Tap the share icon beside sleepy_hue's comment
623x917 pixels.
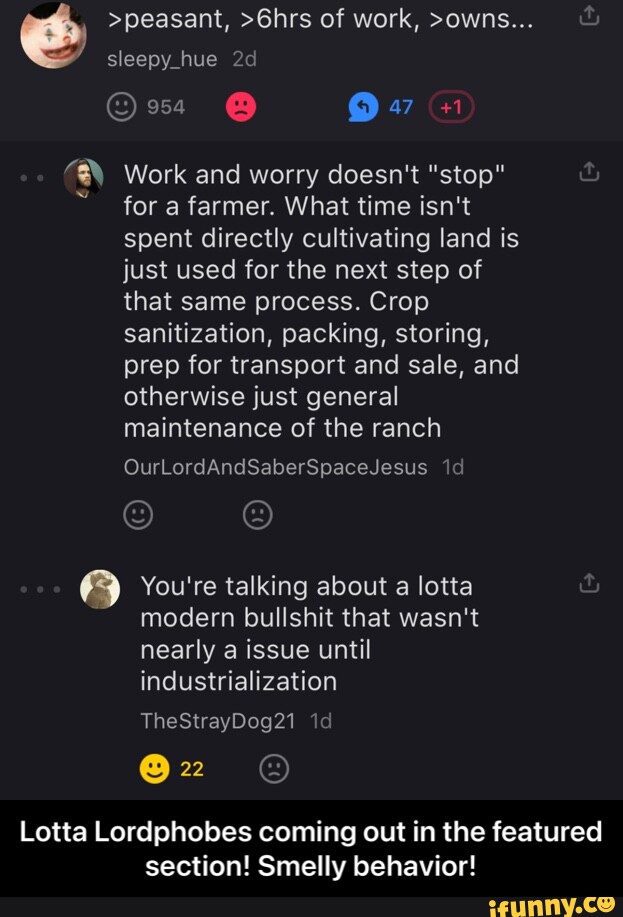[590, 16]
